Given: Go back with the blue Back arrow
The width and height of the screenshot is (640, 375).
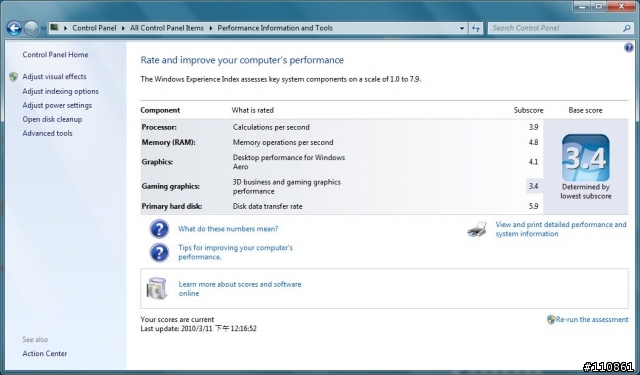Looking at the screenshot, I should (x=14, y=28).
